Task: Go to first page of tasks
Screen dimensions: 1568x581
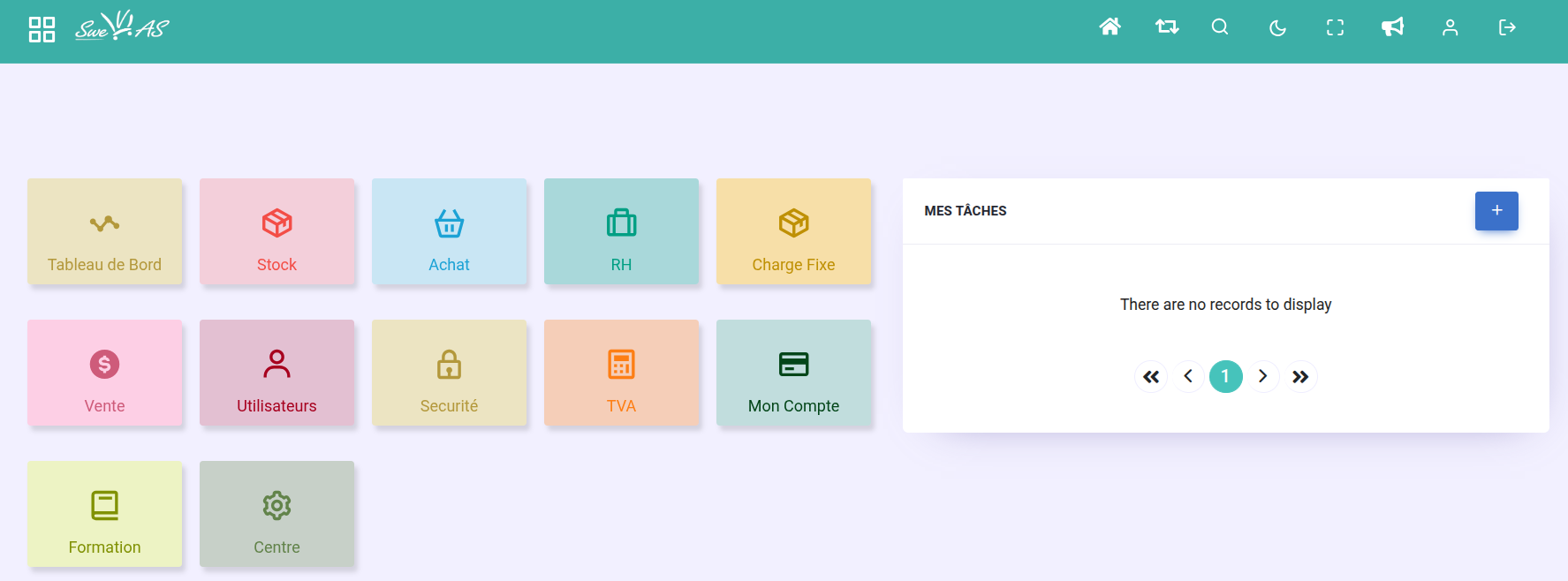Action: (1151, 377)
